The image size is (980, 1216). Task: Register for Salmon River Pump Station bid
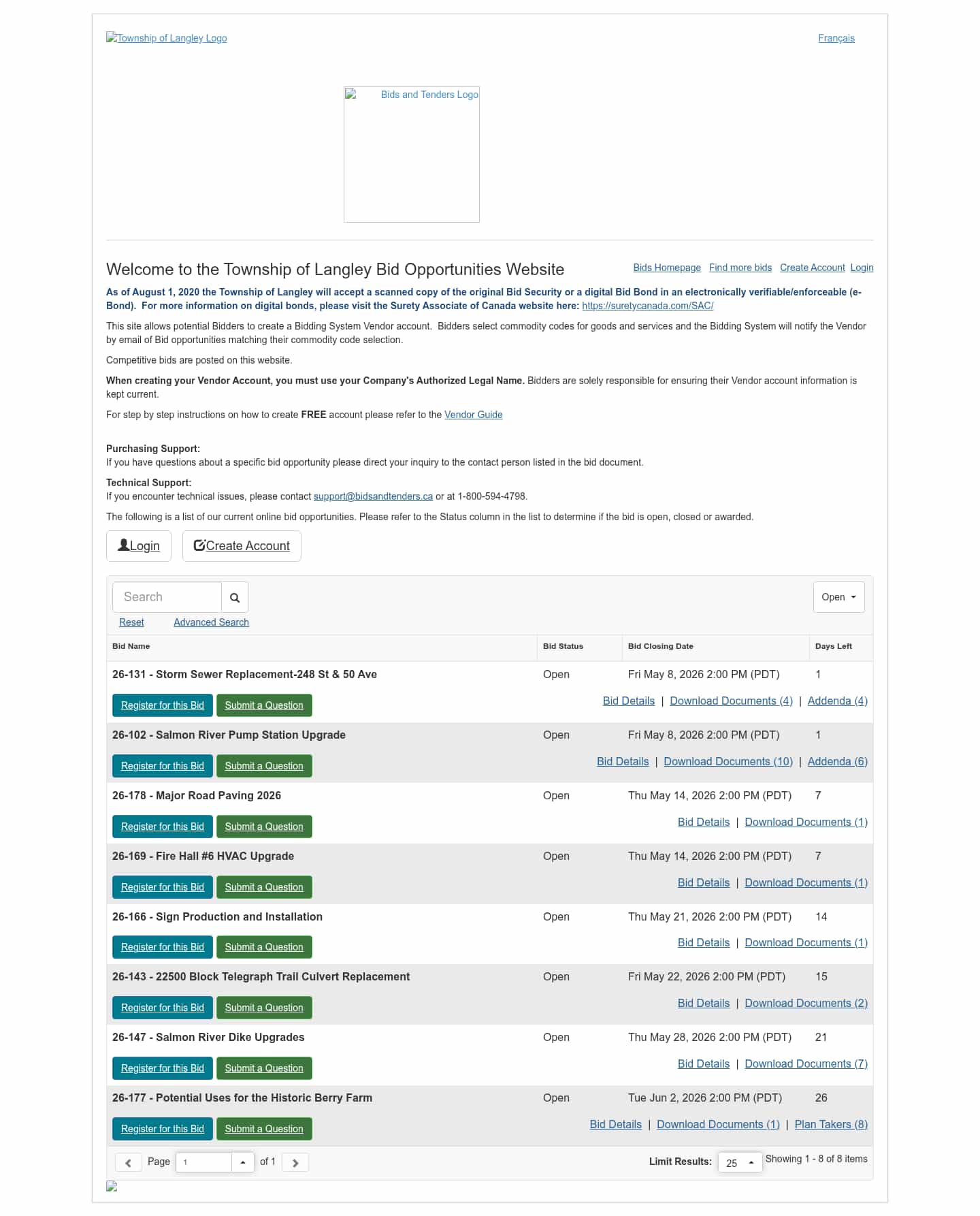pos(163,766)
